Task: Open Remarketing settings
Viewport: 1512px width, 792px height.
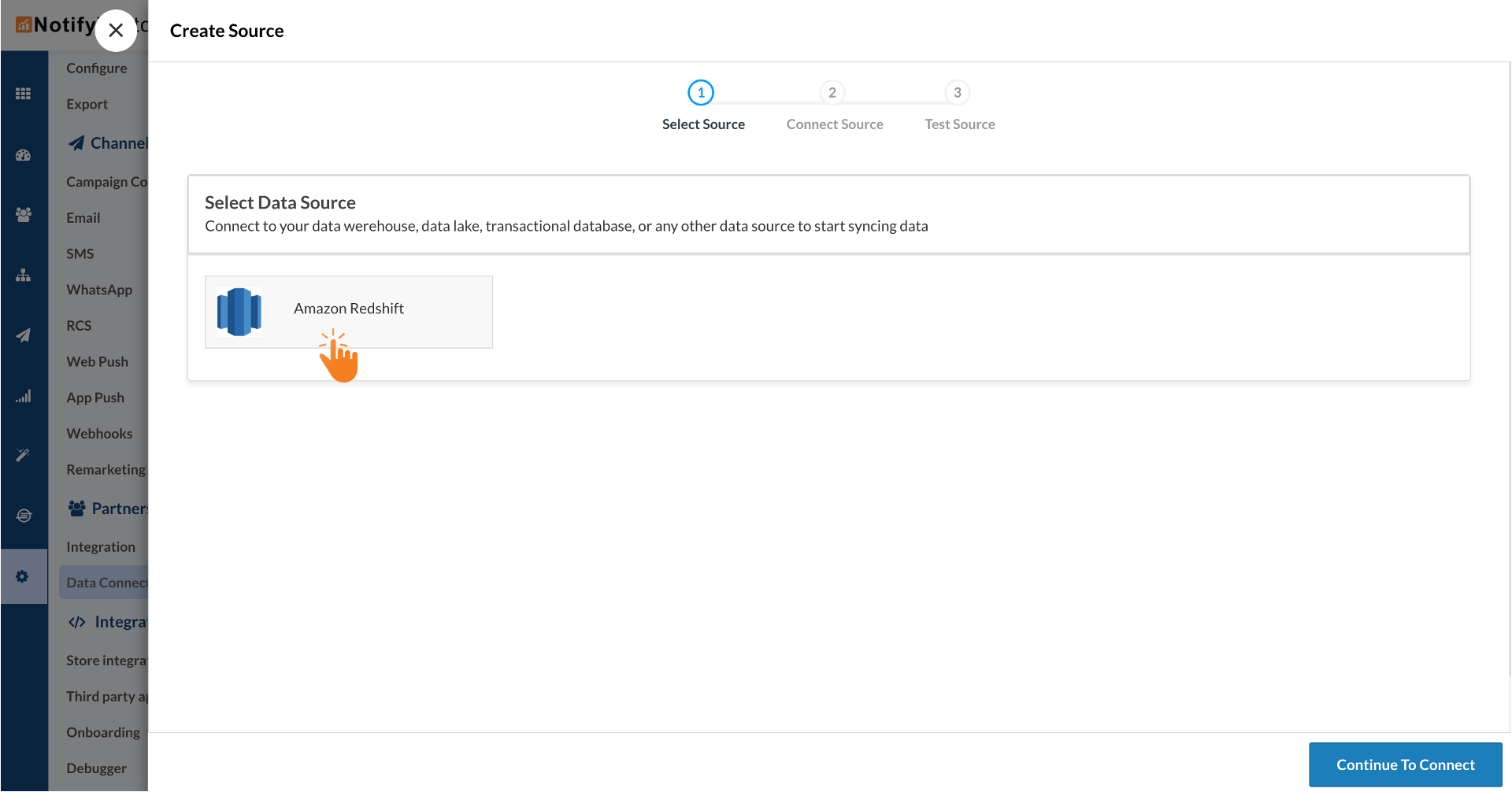Action: tap(106, 470)
